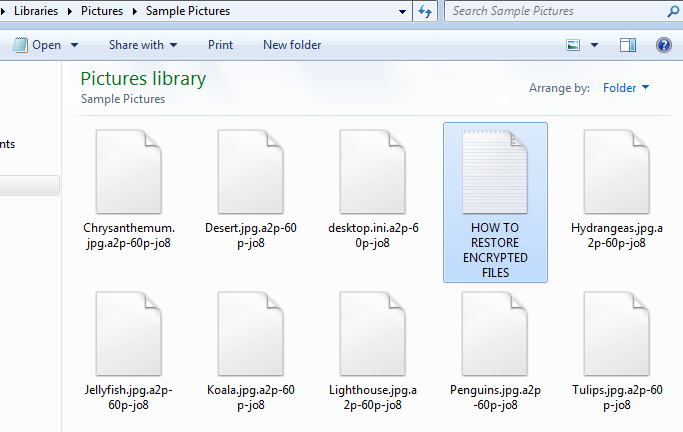
Task: Click Sample Pictures in the breadcrumb
Action: pyautogui.click(x=188, y=11)
